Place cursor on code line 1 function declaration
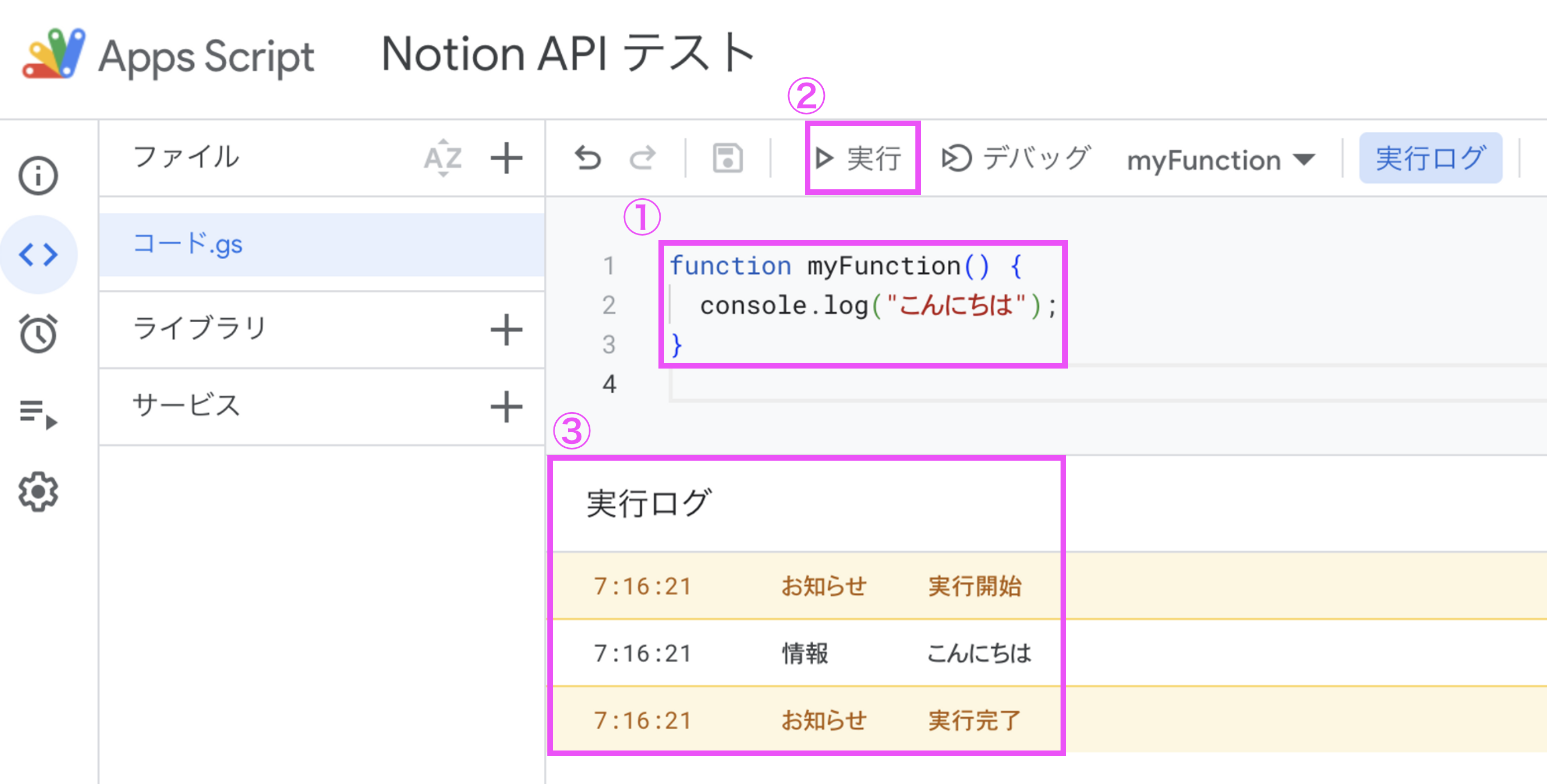Image resolution: width=1547 pixels, height=784 pixels. tap(846, 265)
